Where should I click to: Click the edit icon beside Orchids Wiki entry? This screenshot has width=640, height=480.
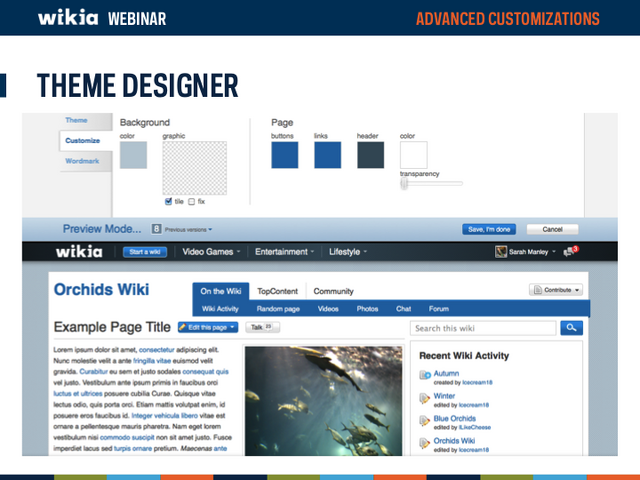coord(424,443)
